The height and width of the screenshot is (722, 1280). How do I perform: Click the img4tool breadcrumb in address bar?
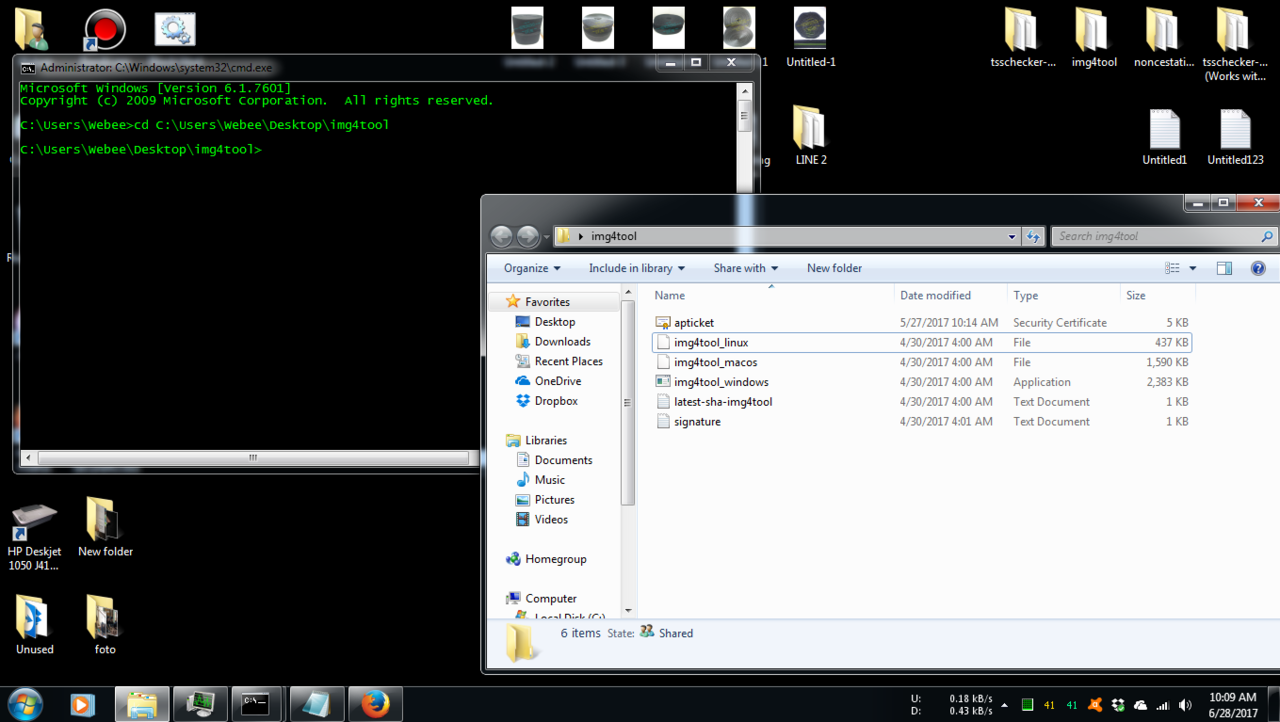[x=614, y=237]
